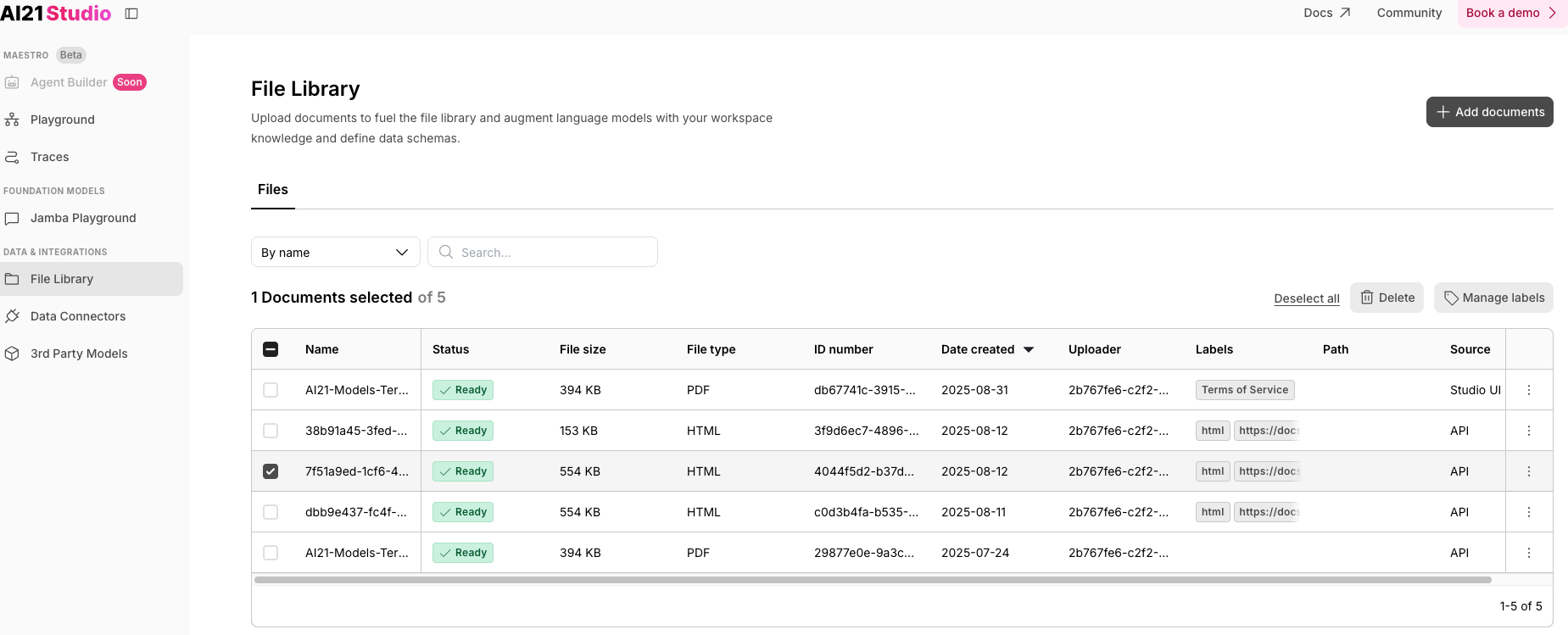
Task: Open row menu for PDF dated 2025-07-24
Action: (1529, 553)
